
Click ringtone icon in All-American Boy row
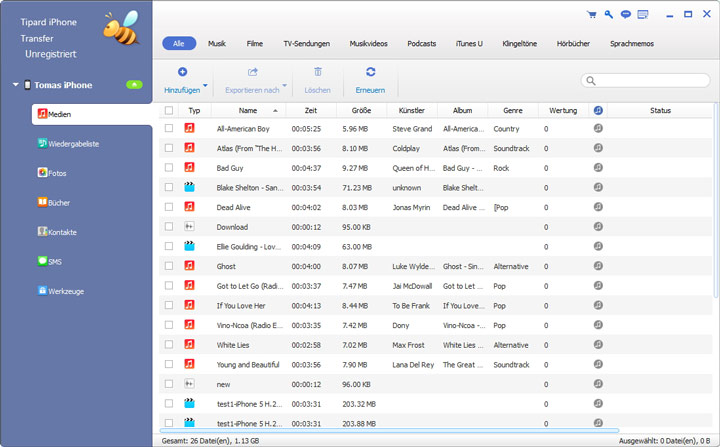click(x=598, y=128)
